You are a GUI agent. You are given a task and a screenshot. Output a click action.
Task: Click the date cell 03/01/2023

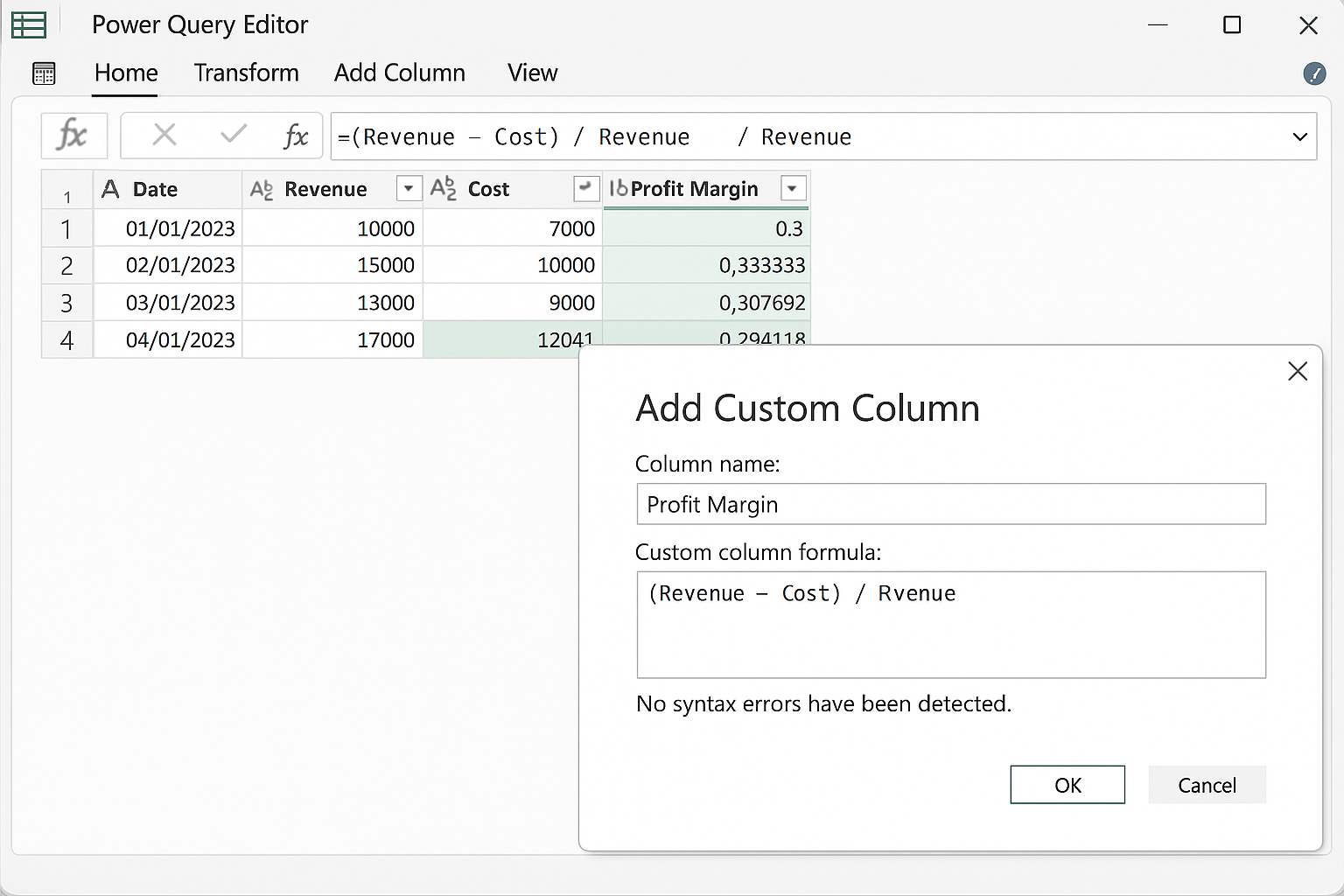click(x=168, y=303)
